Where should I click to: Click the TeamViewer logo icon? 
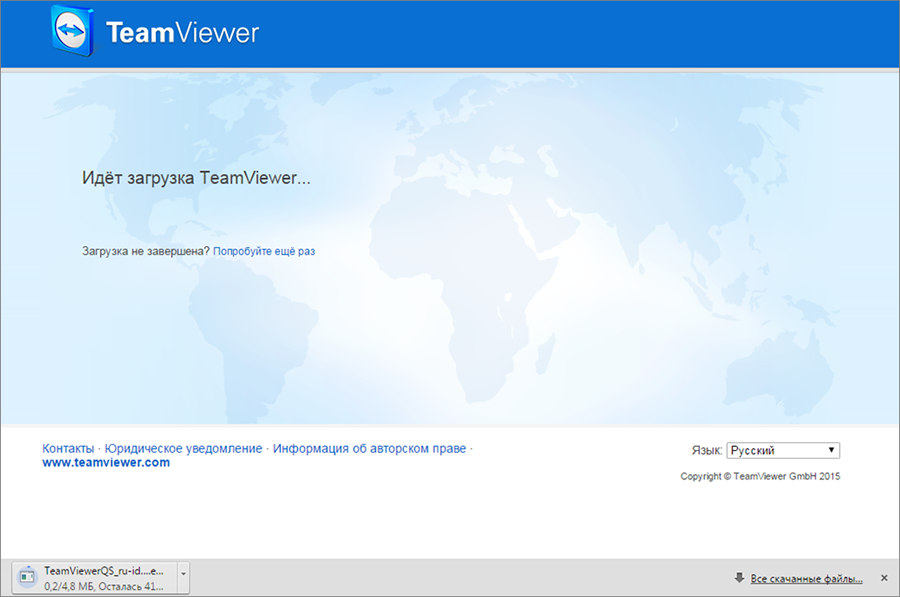point(72,32)
